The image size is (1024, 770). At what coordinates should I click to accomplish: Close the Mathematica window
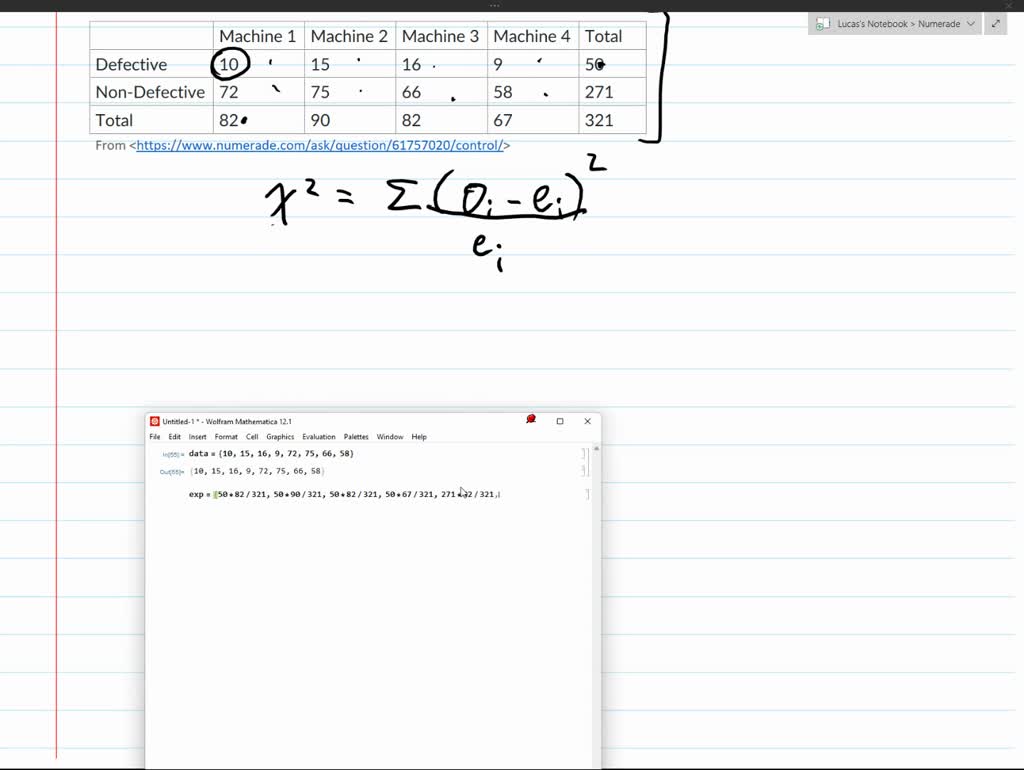[x=587, y=421]
